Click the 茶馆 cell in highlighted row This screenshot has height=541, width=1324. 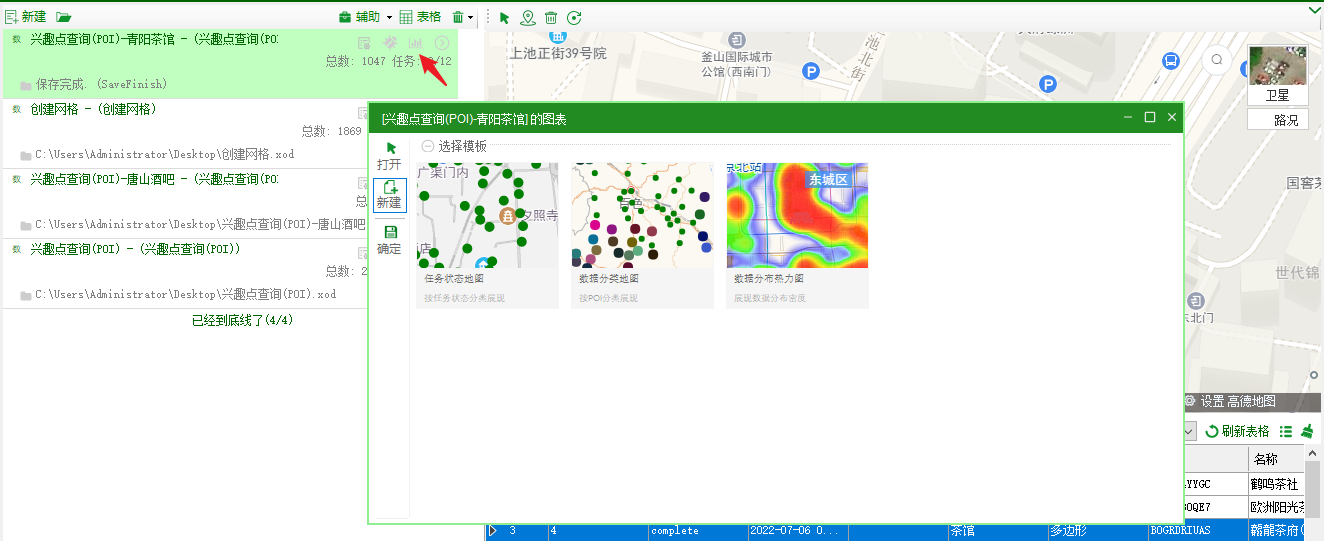point(997,531)
